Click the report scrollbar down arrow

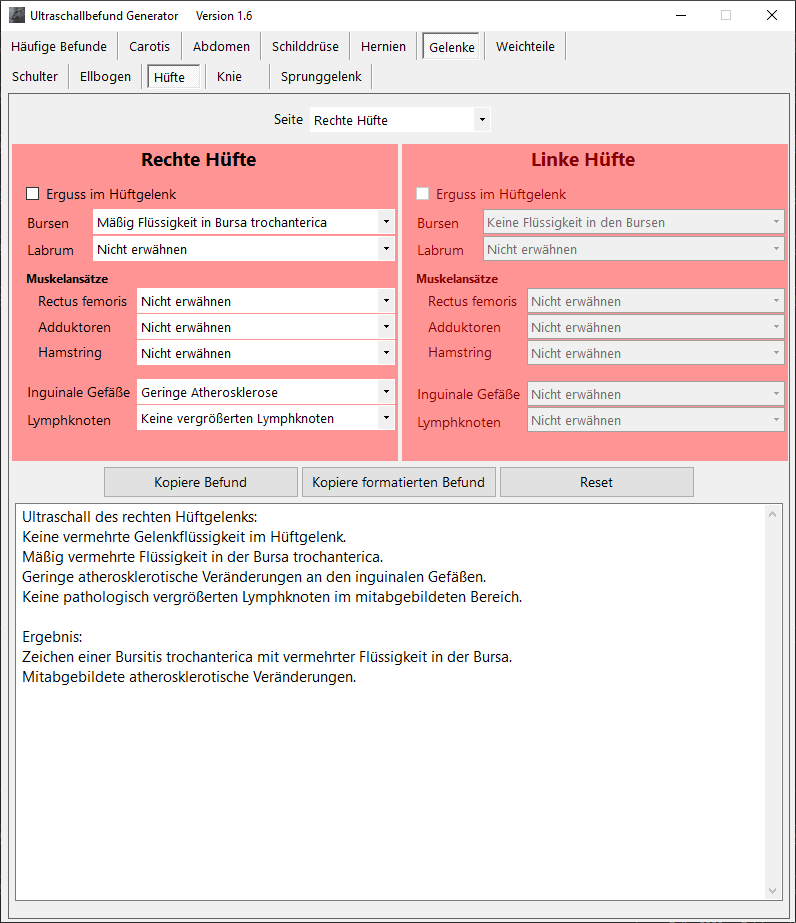pyautogui.click(x=772, y=890)
